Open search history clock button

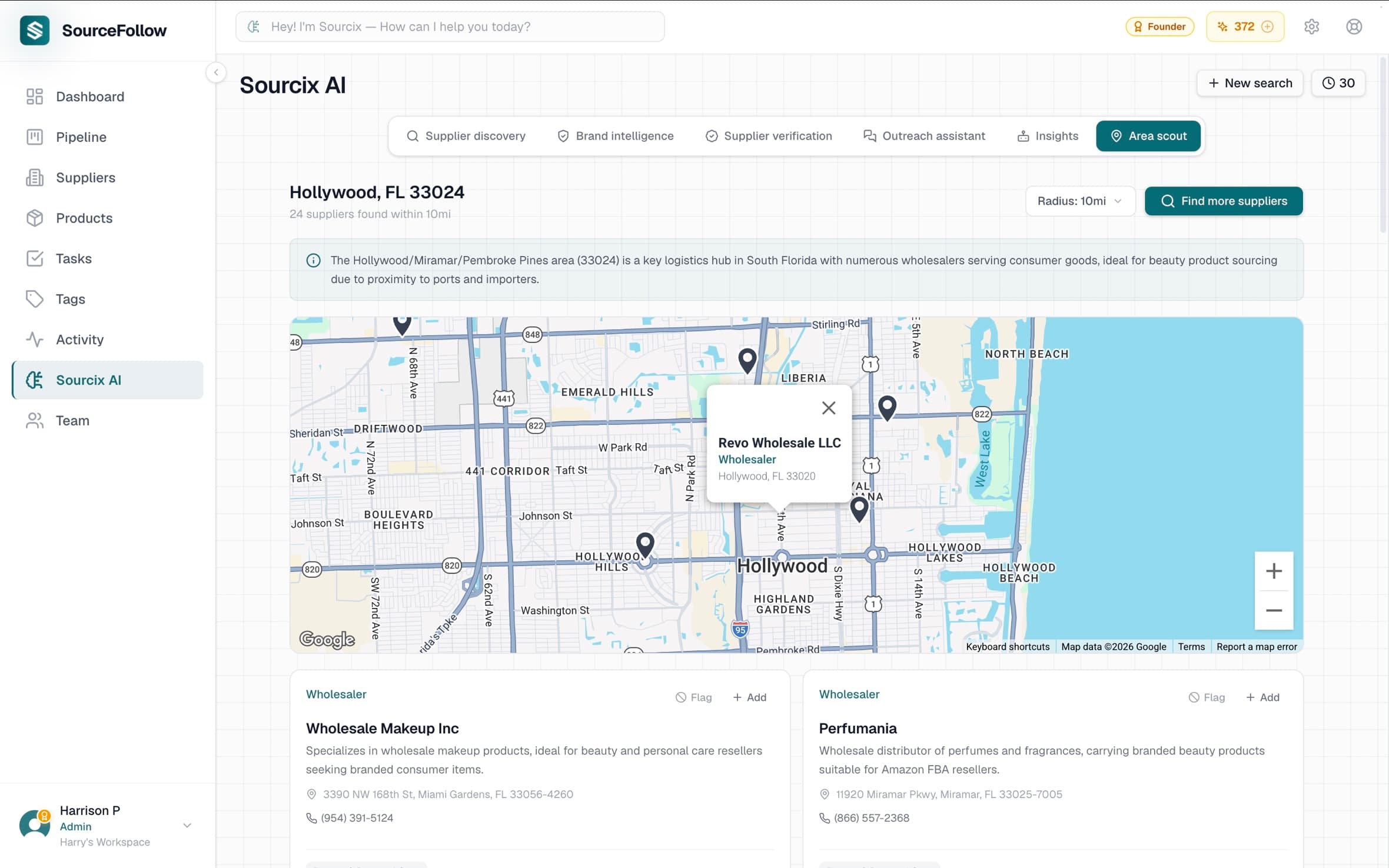pos(1338,83)
